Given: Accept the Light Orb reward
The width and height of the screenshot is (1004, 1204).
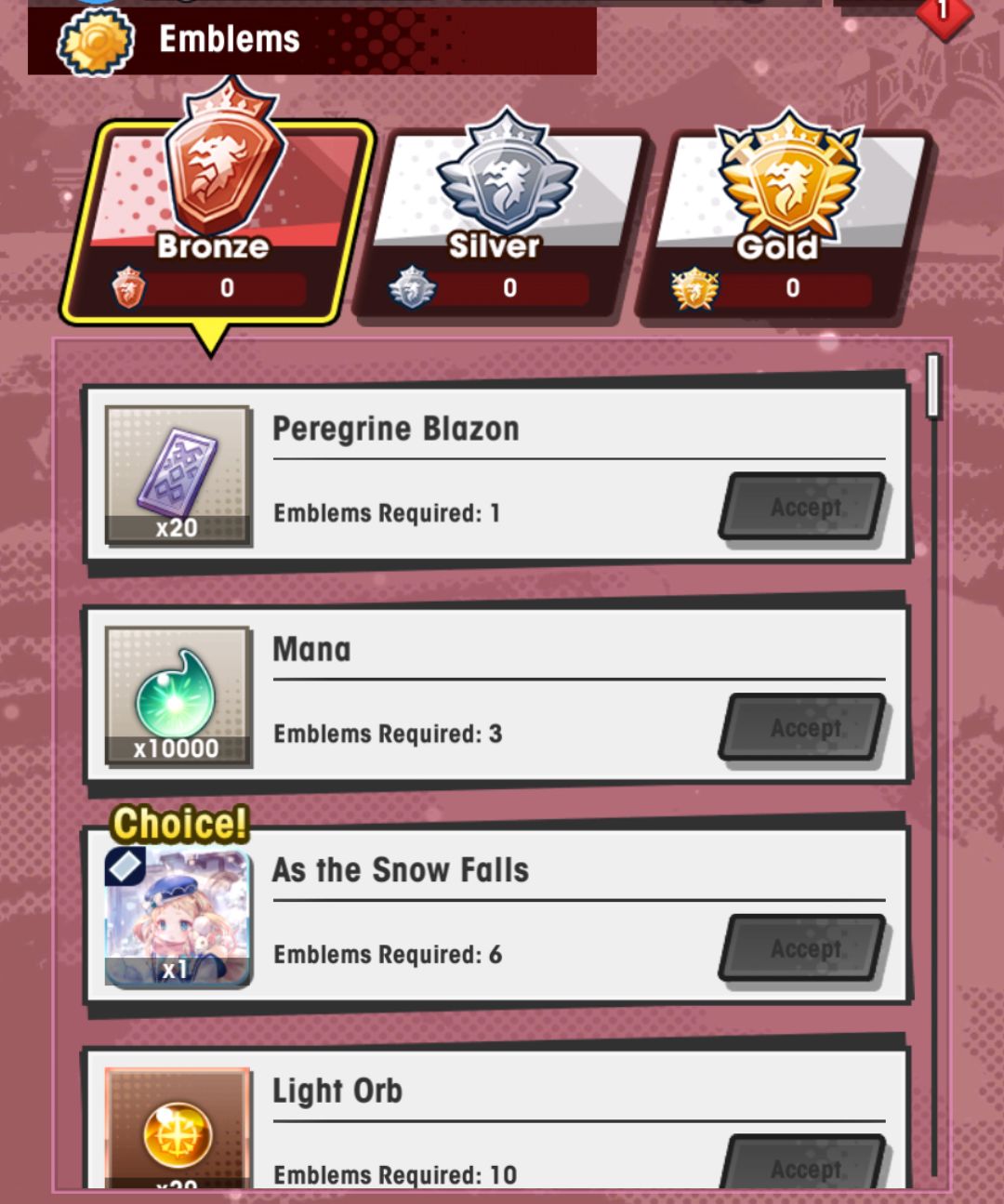Looking at the screenshot, I should coord(802,1162).
